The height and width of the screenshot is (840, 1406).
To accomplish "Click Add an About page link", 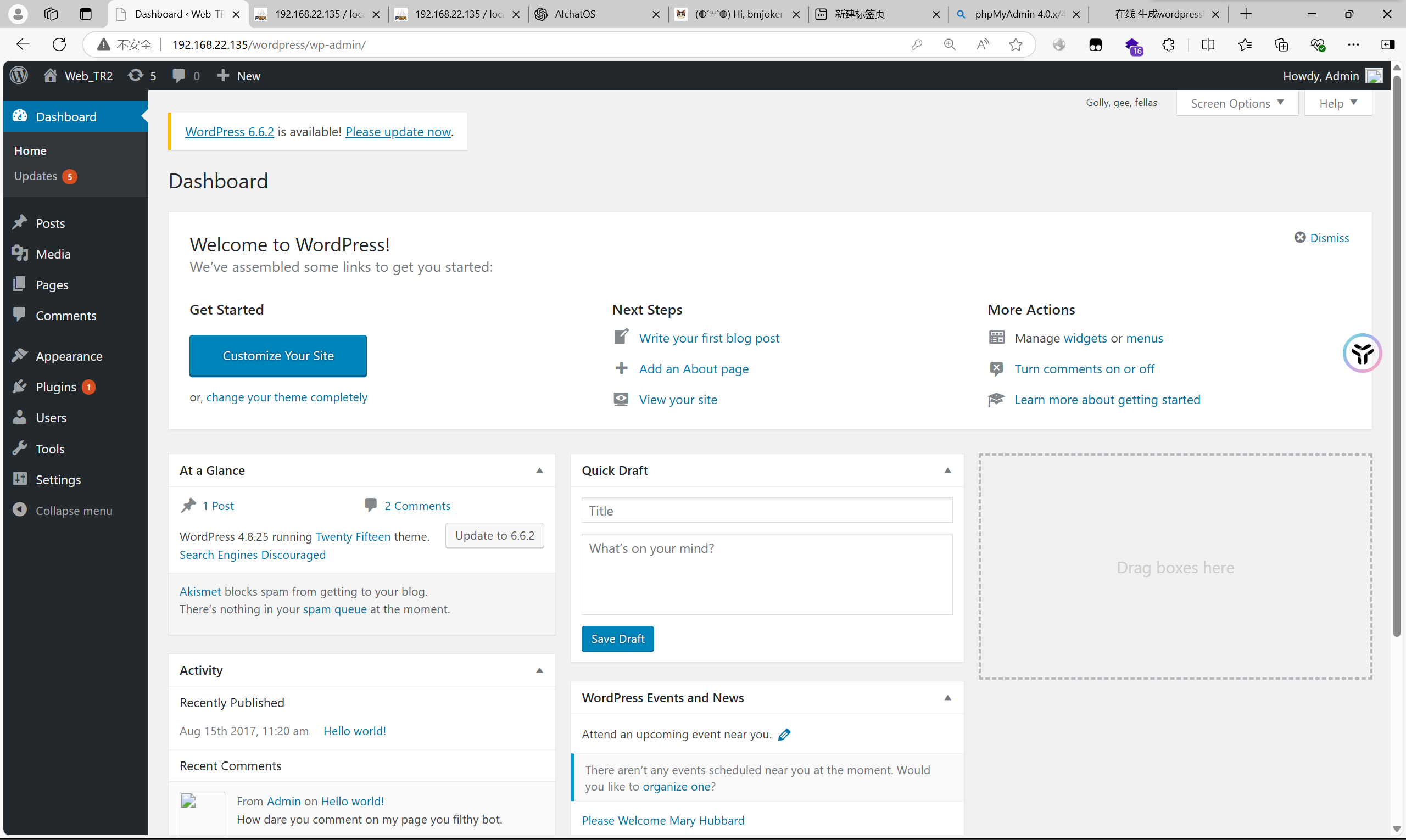I will pos(694,369).
